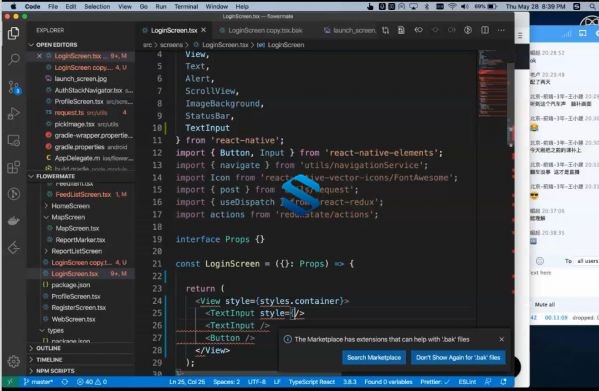Click Don't Show Again for .bak files
This screenshot has height=391, width=599.
[x=458, y=357]
